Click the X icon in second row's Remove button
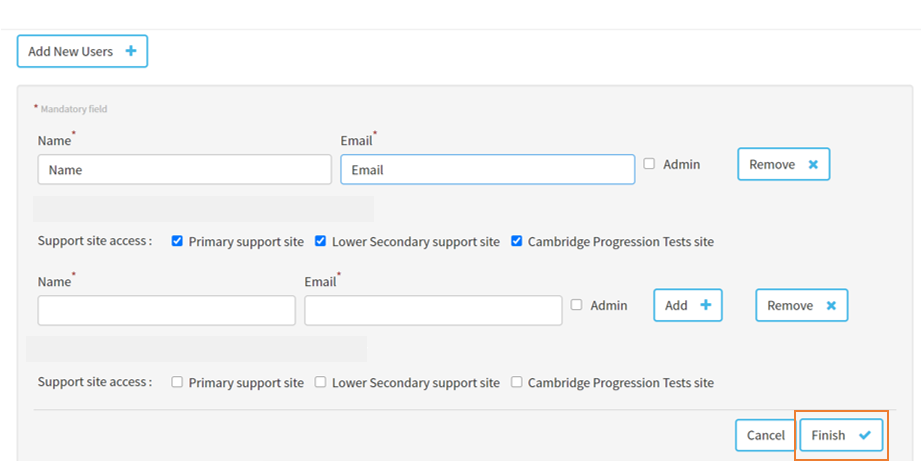 [x=831, y=305]
